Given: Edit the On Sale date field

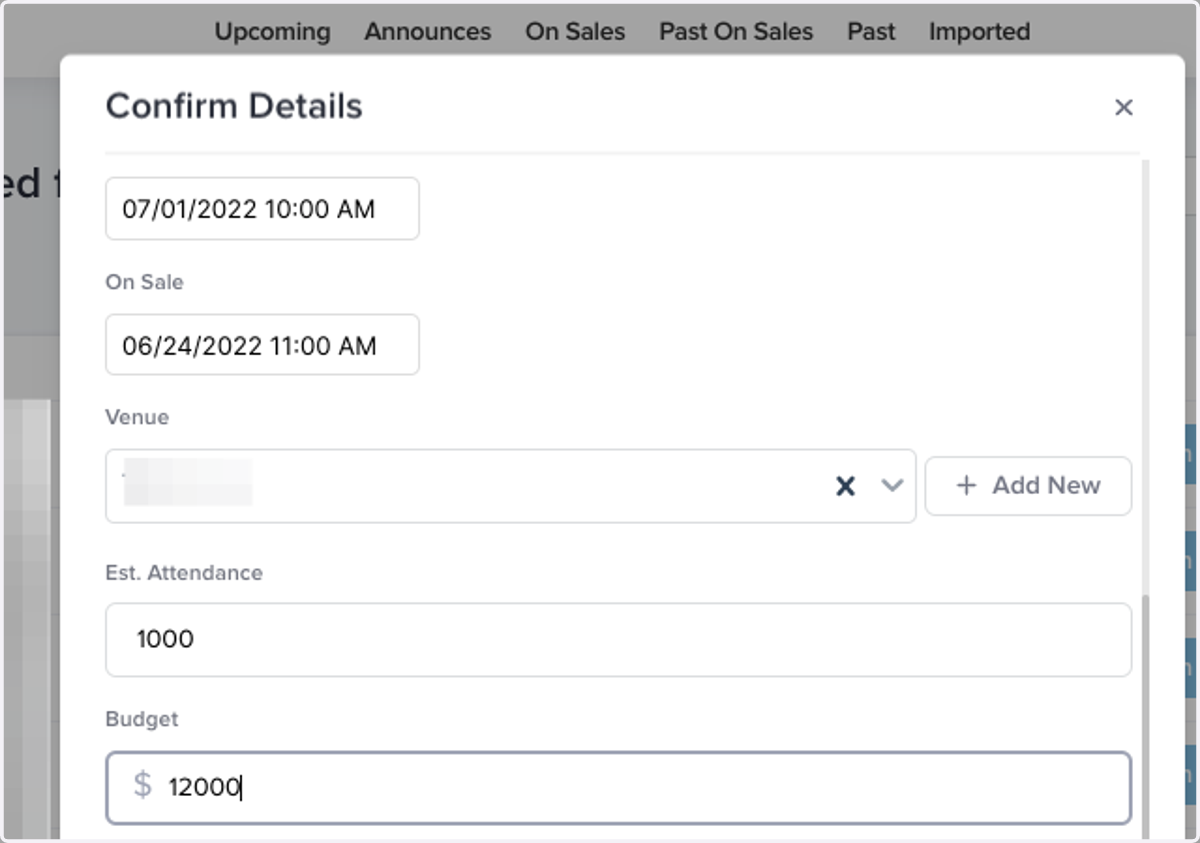Looking at the screenshot, I should pos(262,345).
